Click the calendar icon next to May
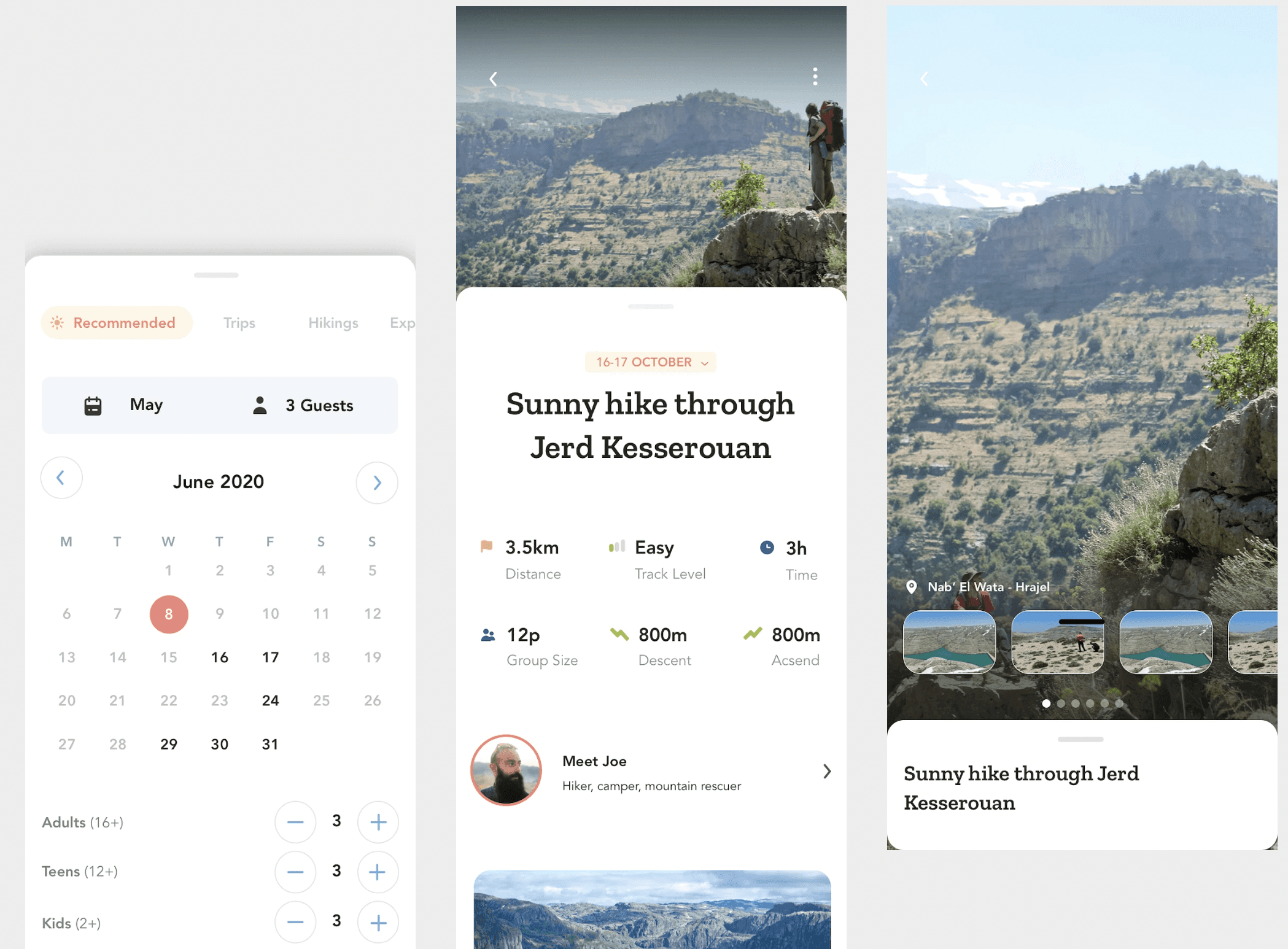The height and width of the screenshot is (949, 1288). click(x=93, y=406)
